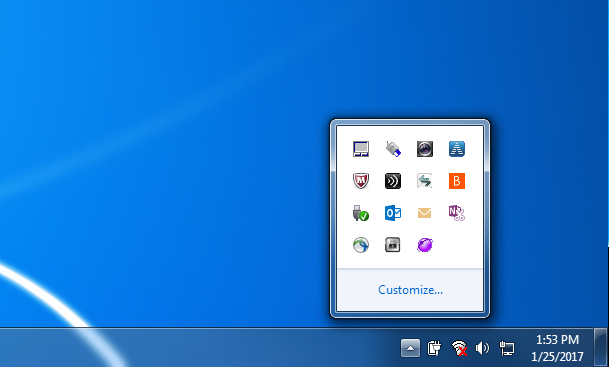Open the OneNote clipping tool icon

pyautogui.click(x=457, y=213)
